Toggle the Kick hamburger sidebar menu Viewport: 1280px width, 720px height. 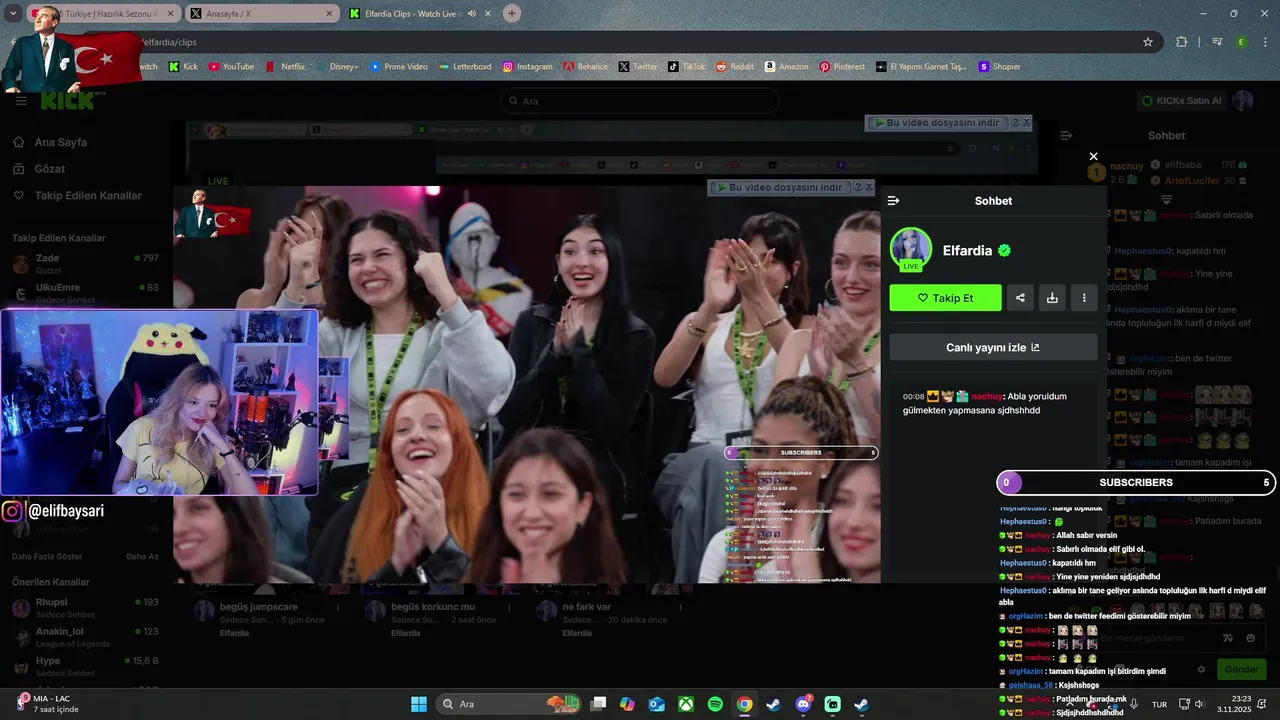tap(21, 101)
